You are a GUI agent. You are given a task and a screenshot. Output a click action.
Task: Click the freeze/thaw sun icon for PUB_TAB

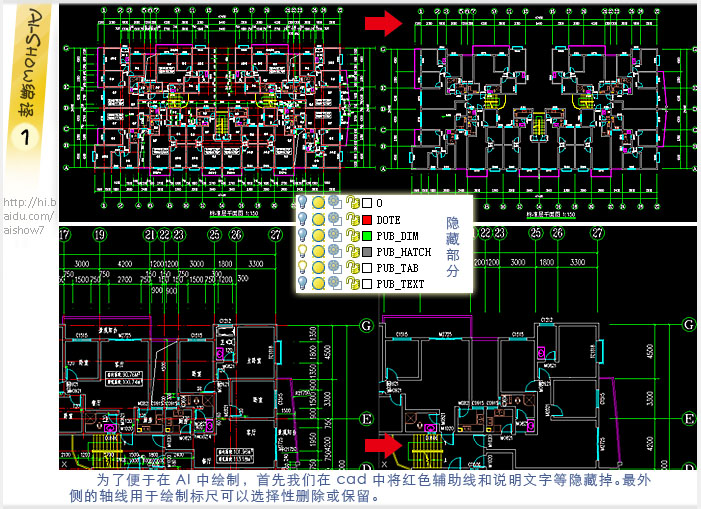pos(318,268)
